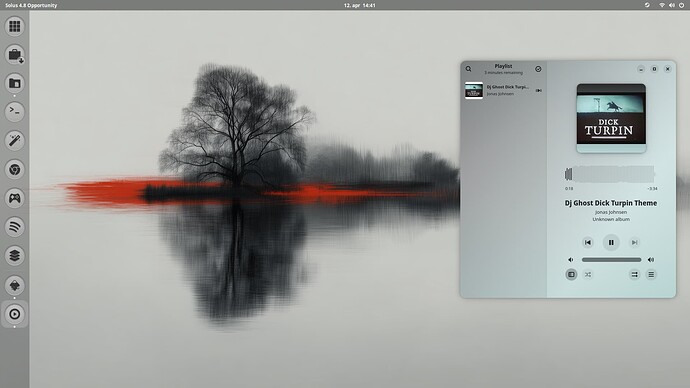The height and width of the screenshot is (388, 690).
Task: Open the clock and calendar at 14:41
Action: coord(360,5)
